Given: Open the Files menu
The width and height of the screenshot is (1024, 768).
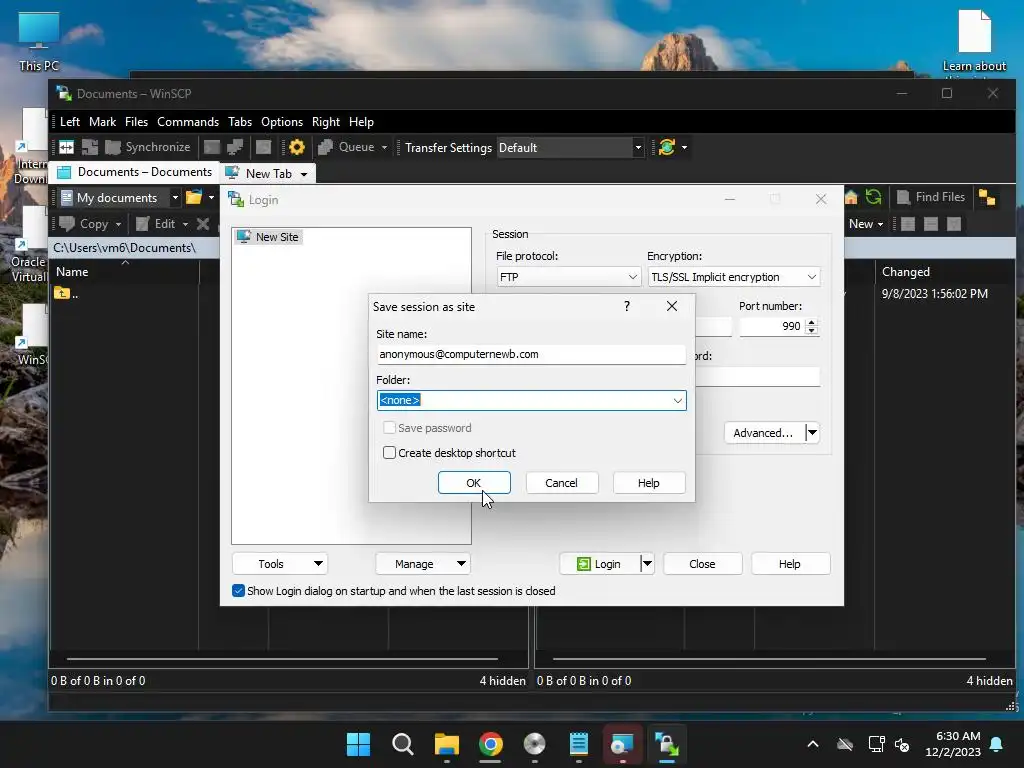Looking at the screenshot, I should tap(136, 122).
